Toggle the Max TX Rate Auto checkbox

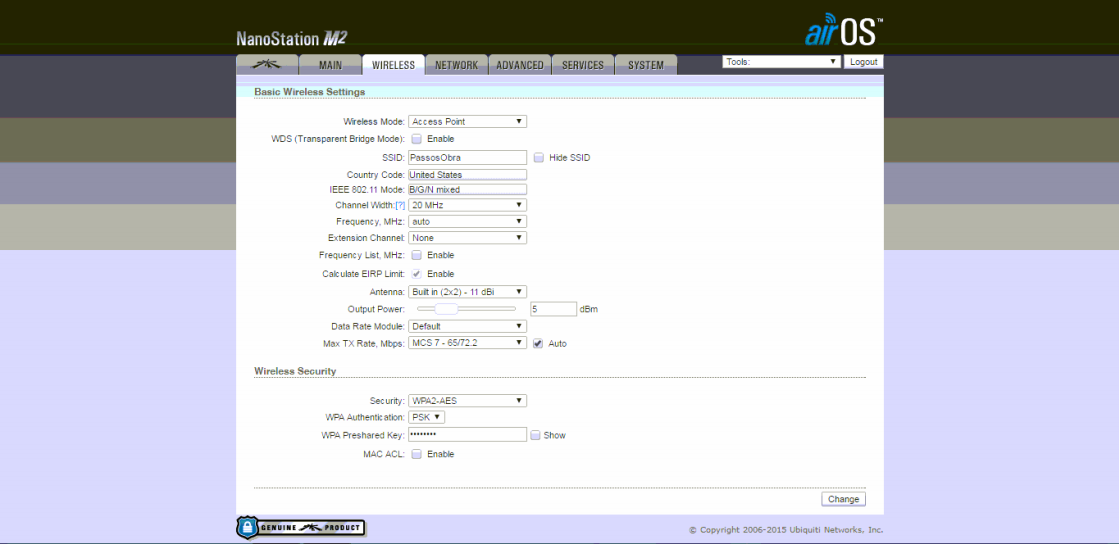539,343
